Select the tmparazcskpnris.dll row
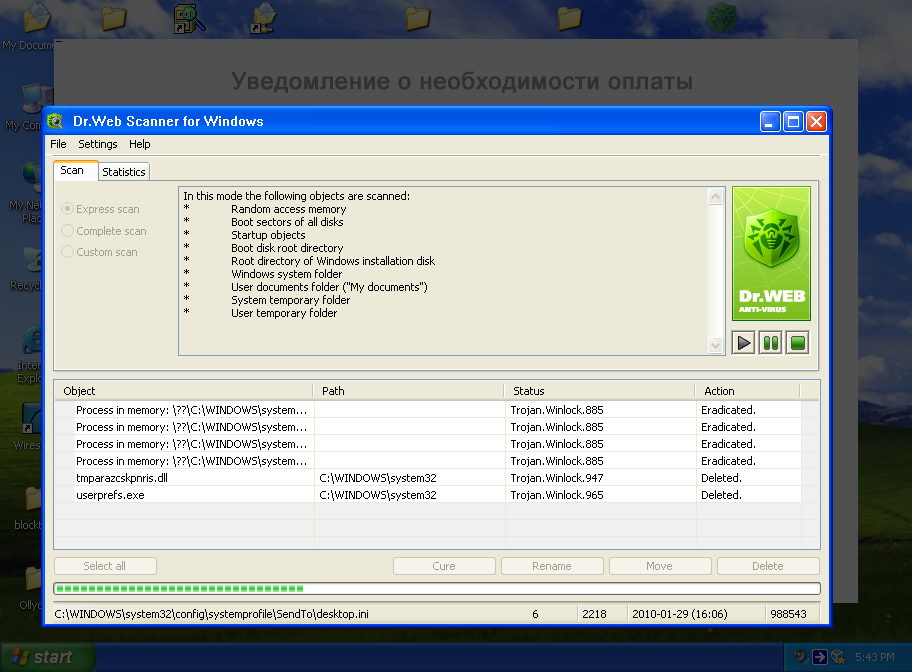 click(x=428, y=478)
